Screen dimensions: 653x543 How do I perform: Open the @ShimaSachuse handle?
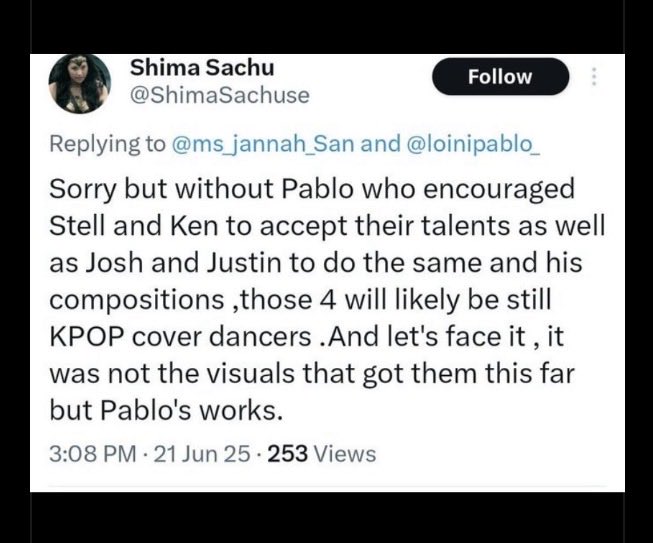click(220, 95)
